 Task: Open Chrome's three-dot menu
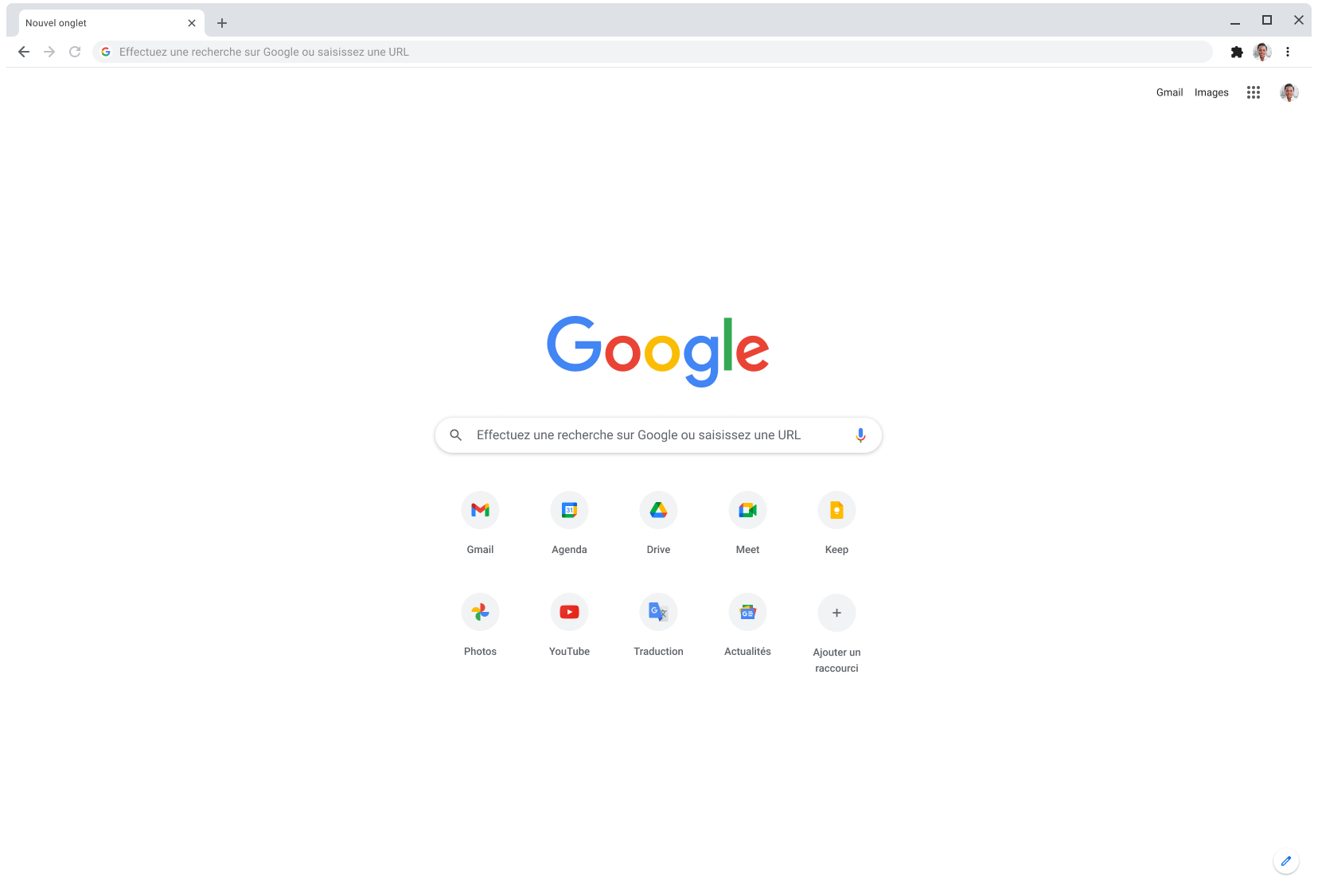click(1288, 52)
